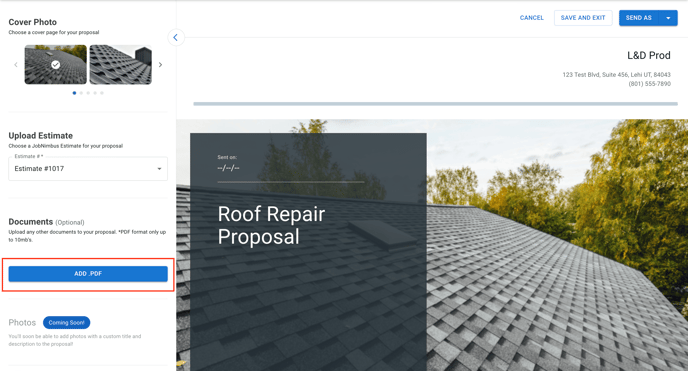Click the Roof Repair Proposal title
This screenshot has height=371, width=688.
pyautogui.click(x=271, y=225)
